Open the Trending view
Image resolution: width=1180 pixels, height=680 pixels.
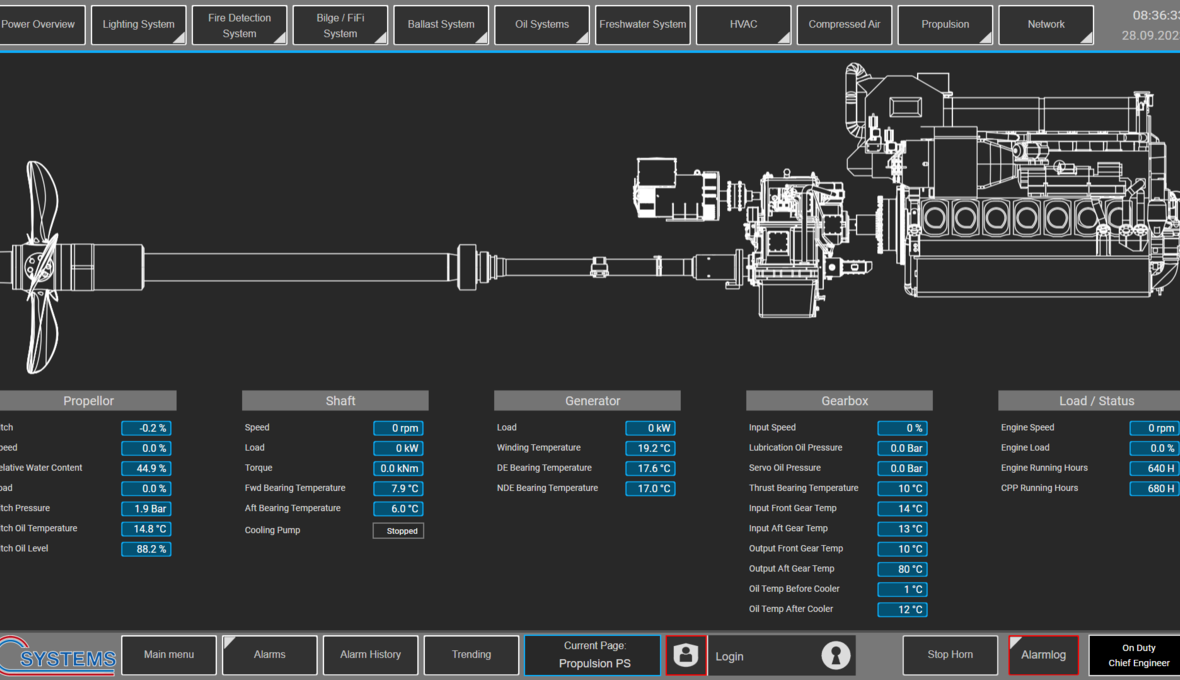[471, 655]
